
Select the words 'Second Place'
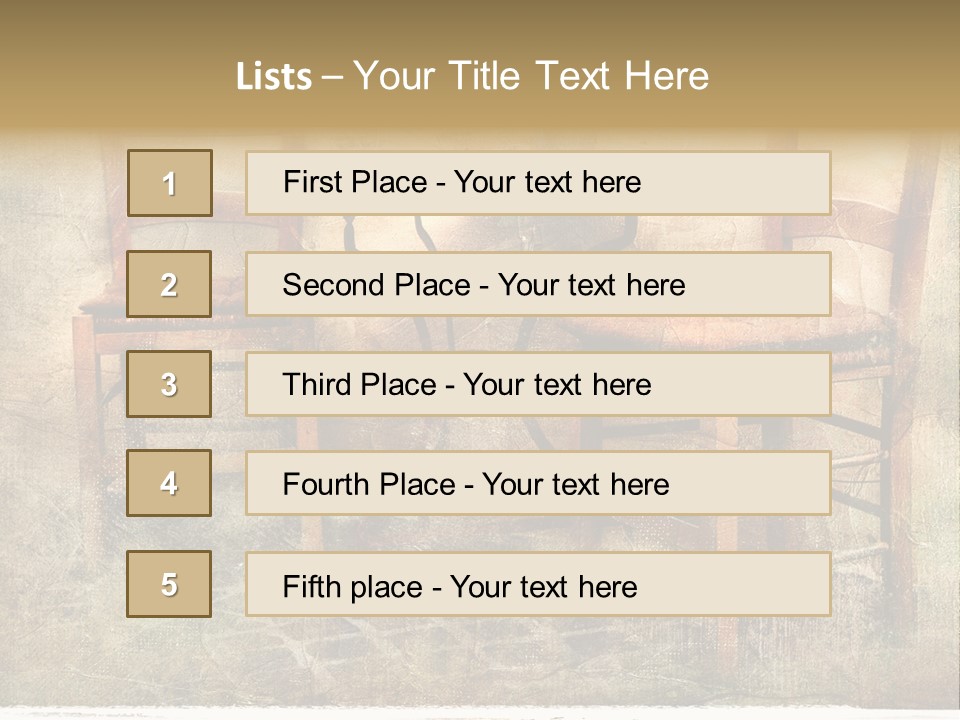pyautogui.click(x=377, y=285)
